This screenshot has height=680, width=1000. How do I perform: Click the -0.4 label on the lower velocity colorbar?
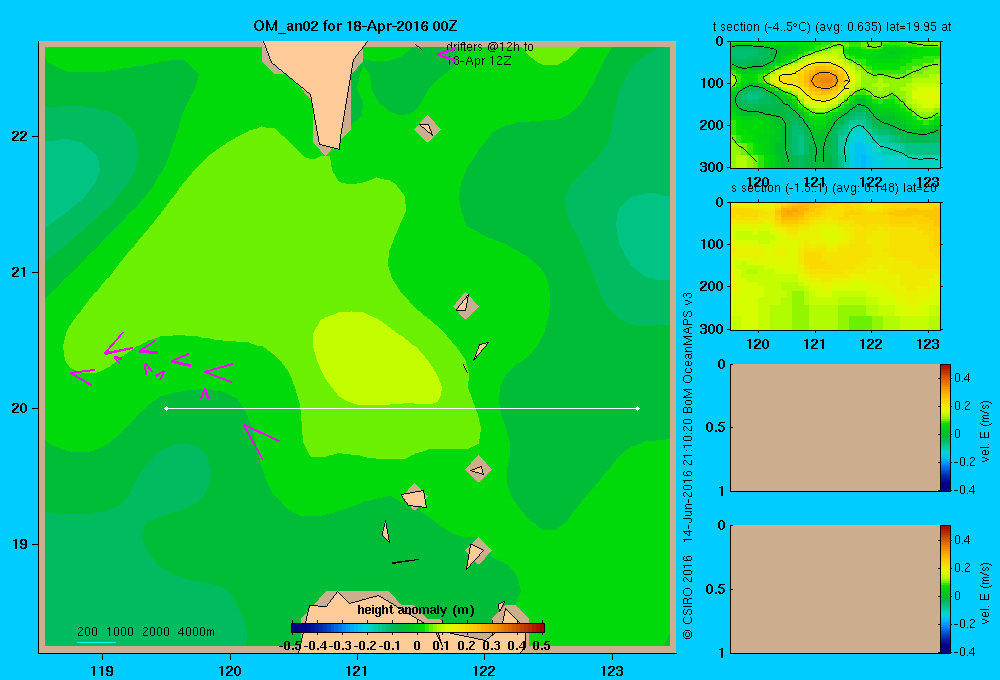click(x=964, y=651)
